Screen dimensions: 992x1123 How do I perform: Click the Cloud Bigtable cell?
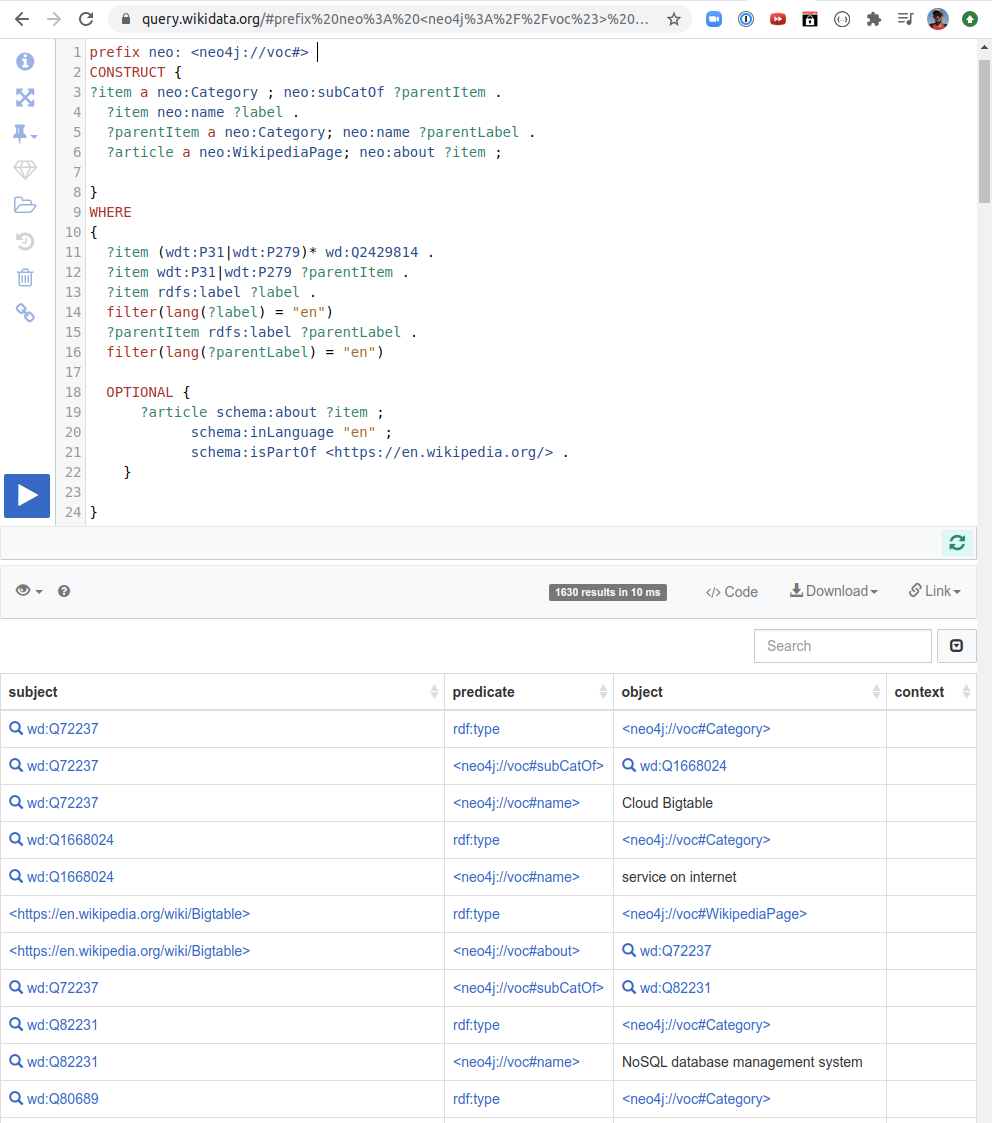[x=750, y=804]
